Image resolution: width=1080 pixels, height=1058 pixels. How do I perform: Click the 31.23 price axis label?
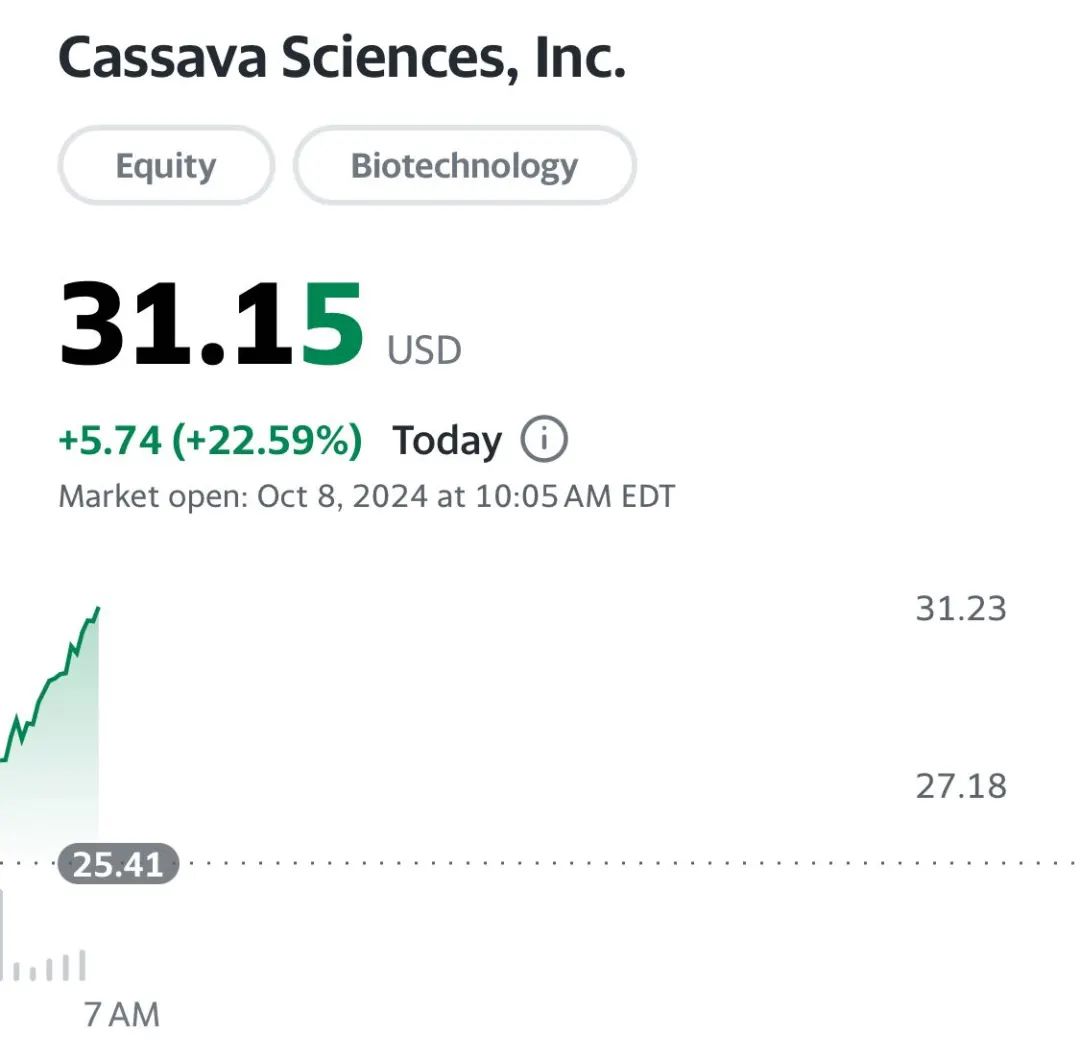coord(961,609)
